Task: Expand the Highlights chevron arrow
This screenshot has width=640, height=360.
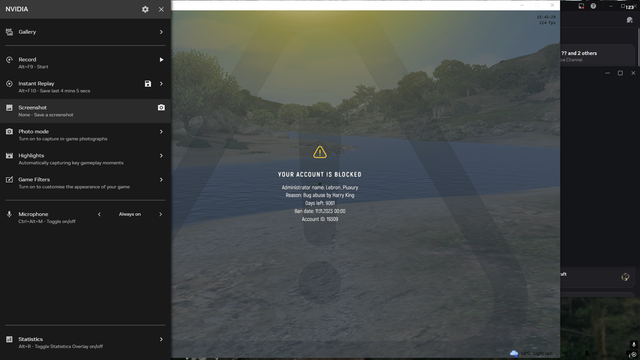Action: (161, 156)
